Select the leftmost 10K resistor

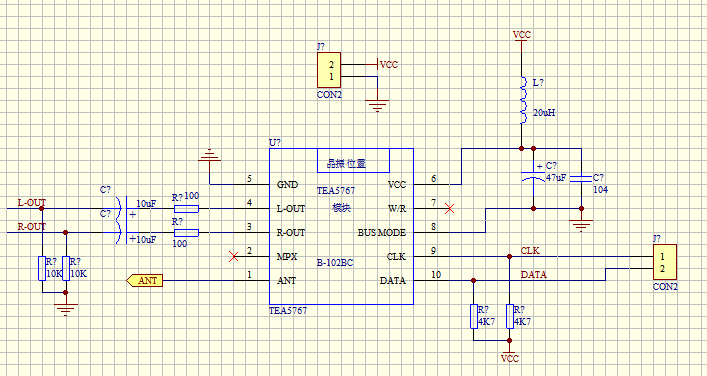[42, 268]
